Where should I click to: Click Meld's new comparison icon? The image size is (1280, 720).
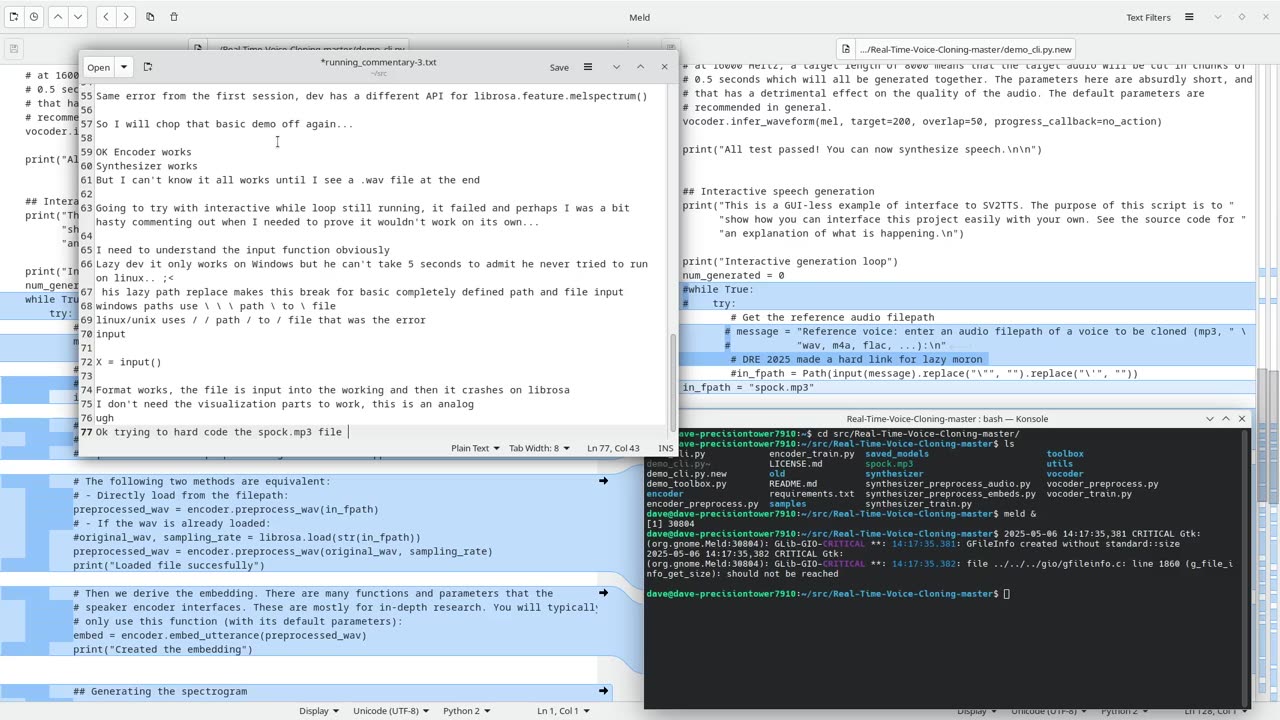pyautogui.click(x=14, y=17)
